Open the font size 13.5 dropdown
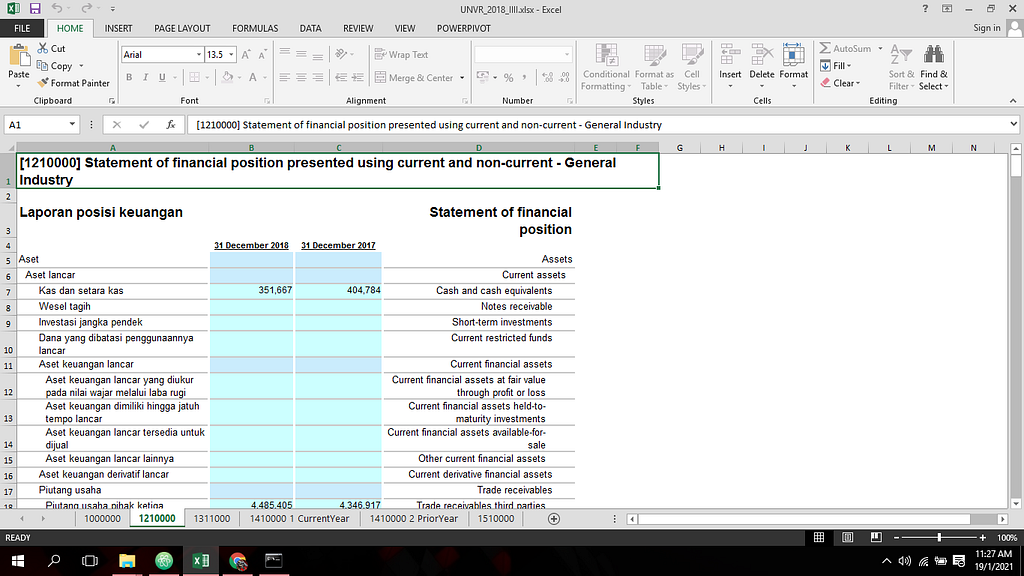This screenshot has height=576, width=1024. click(231, 55)
